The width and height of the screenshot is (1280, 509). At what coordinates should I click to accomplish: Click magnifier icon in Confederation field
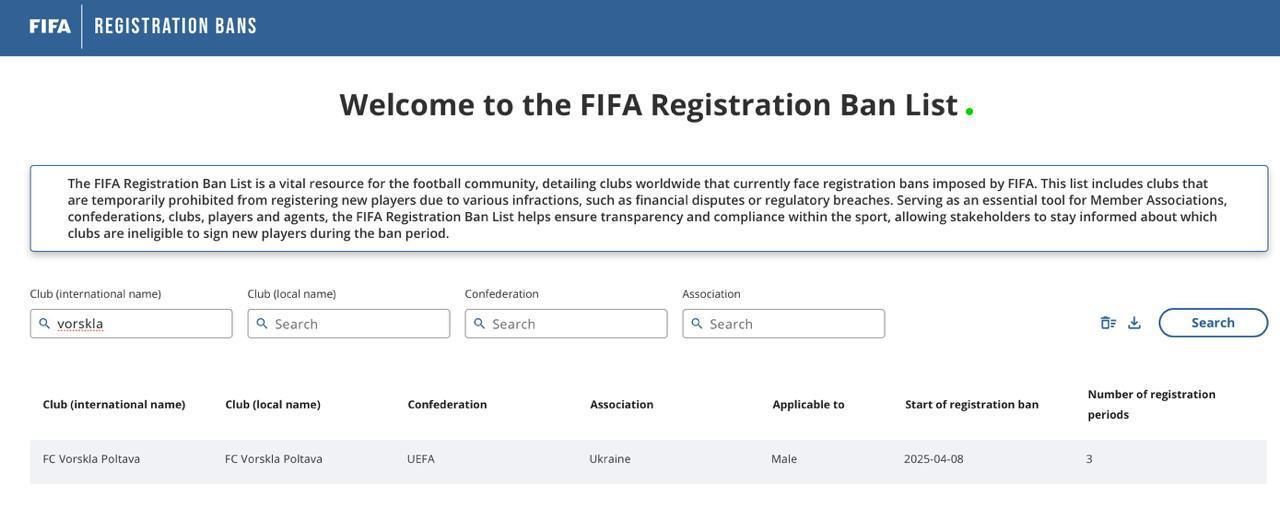pos(479,324)
